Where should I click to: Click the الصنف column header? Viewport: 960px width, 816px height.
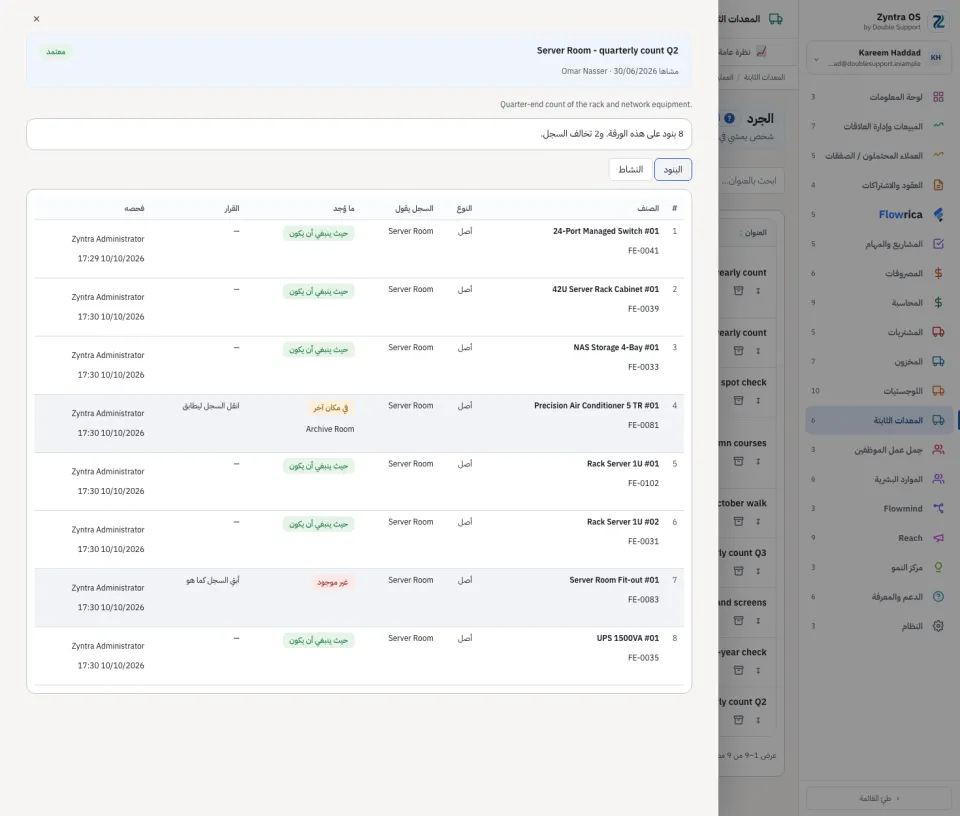click(648, 208)
